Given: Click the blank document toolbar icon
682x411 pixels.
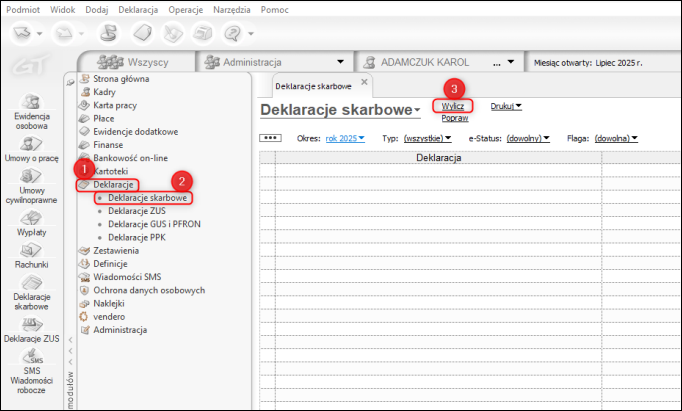Looking at the screenshot, I should point(142,33).
